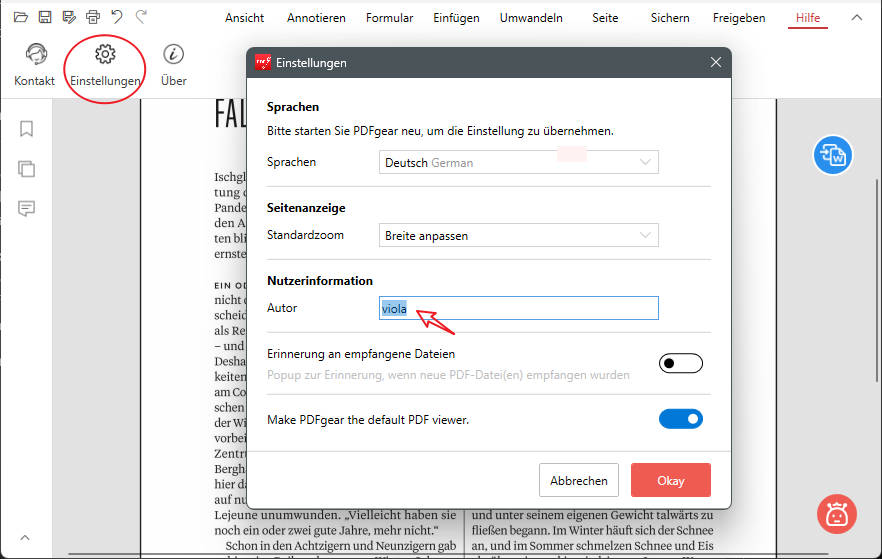Open the Sprachen dropdown showing Deutsch

point(519,162)
